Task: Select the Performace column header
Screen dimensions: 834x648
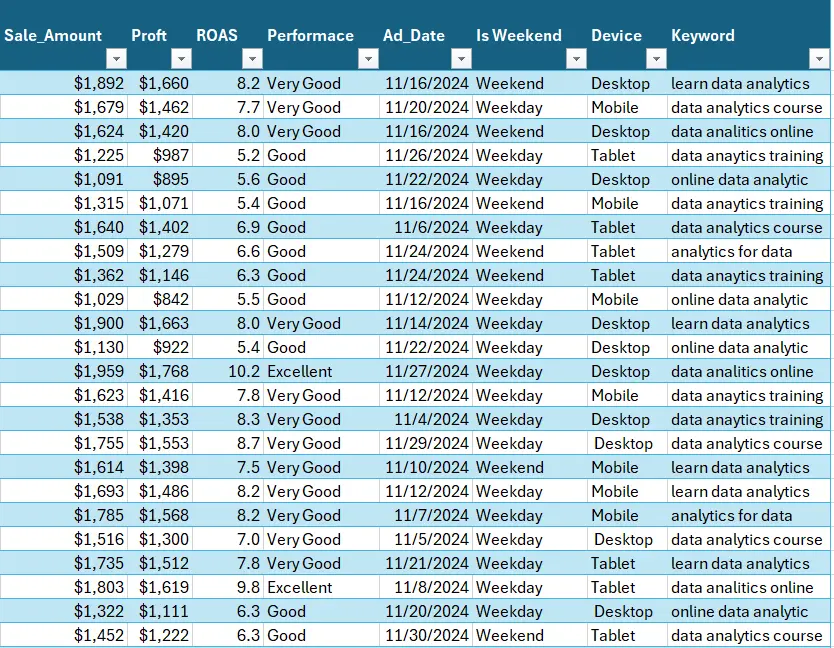Action: [311, 35]
